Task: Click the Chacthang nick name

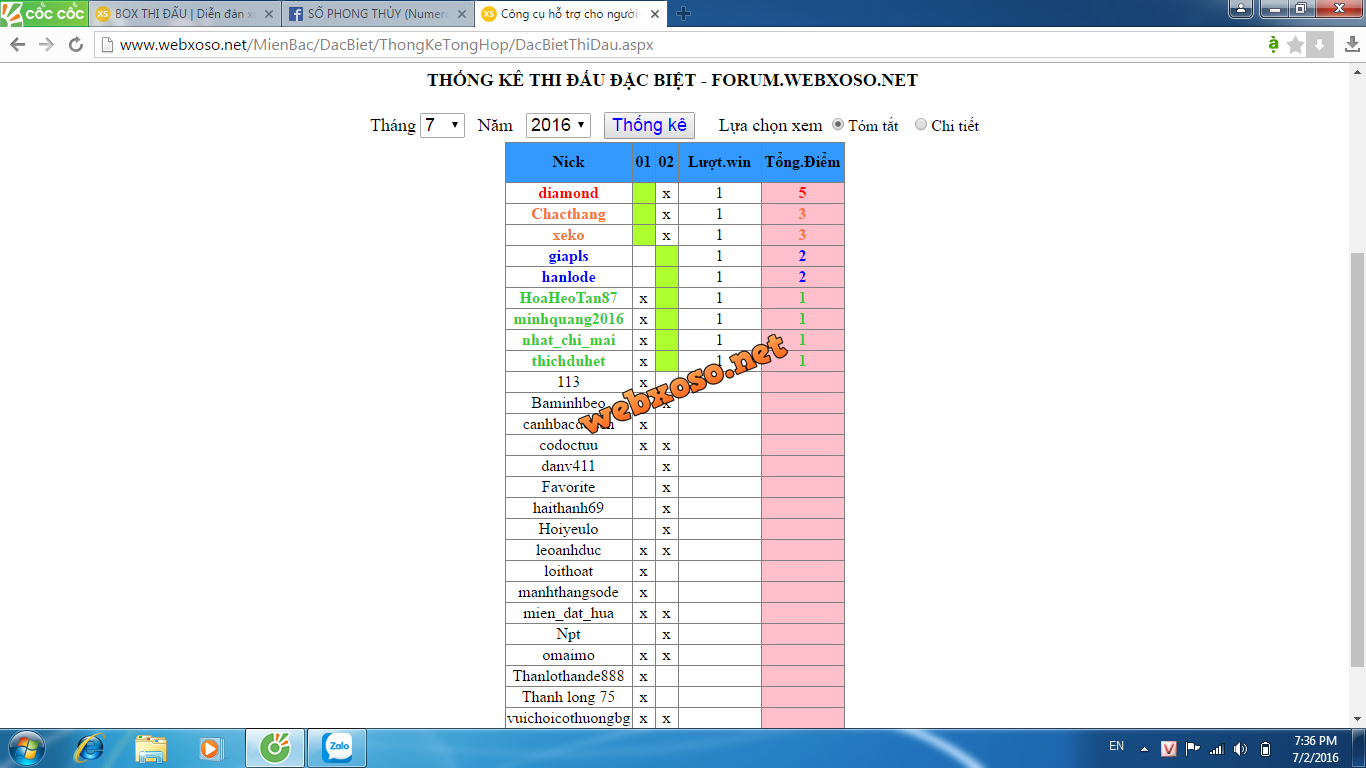Action: click(x=568, y=214)
